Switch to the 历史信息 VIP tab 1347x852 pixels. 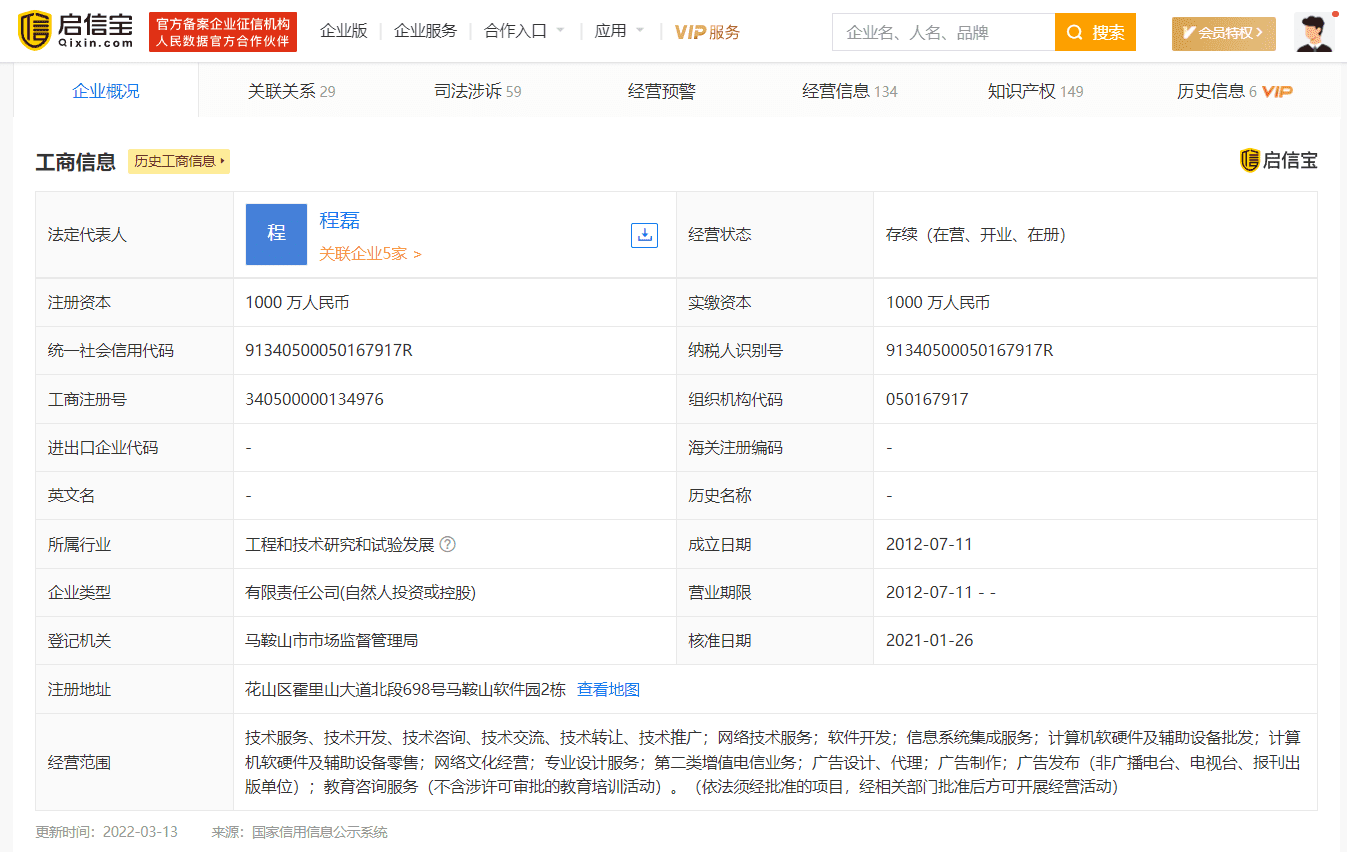[1234, 91]
